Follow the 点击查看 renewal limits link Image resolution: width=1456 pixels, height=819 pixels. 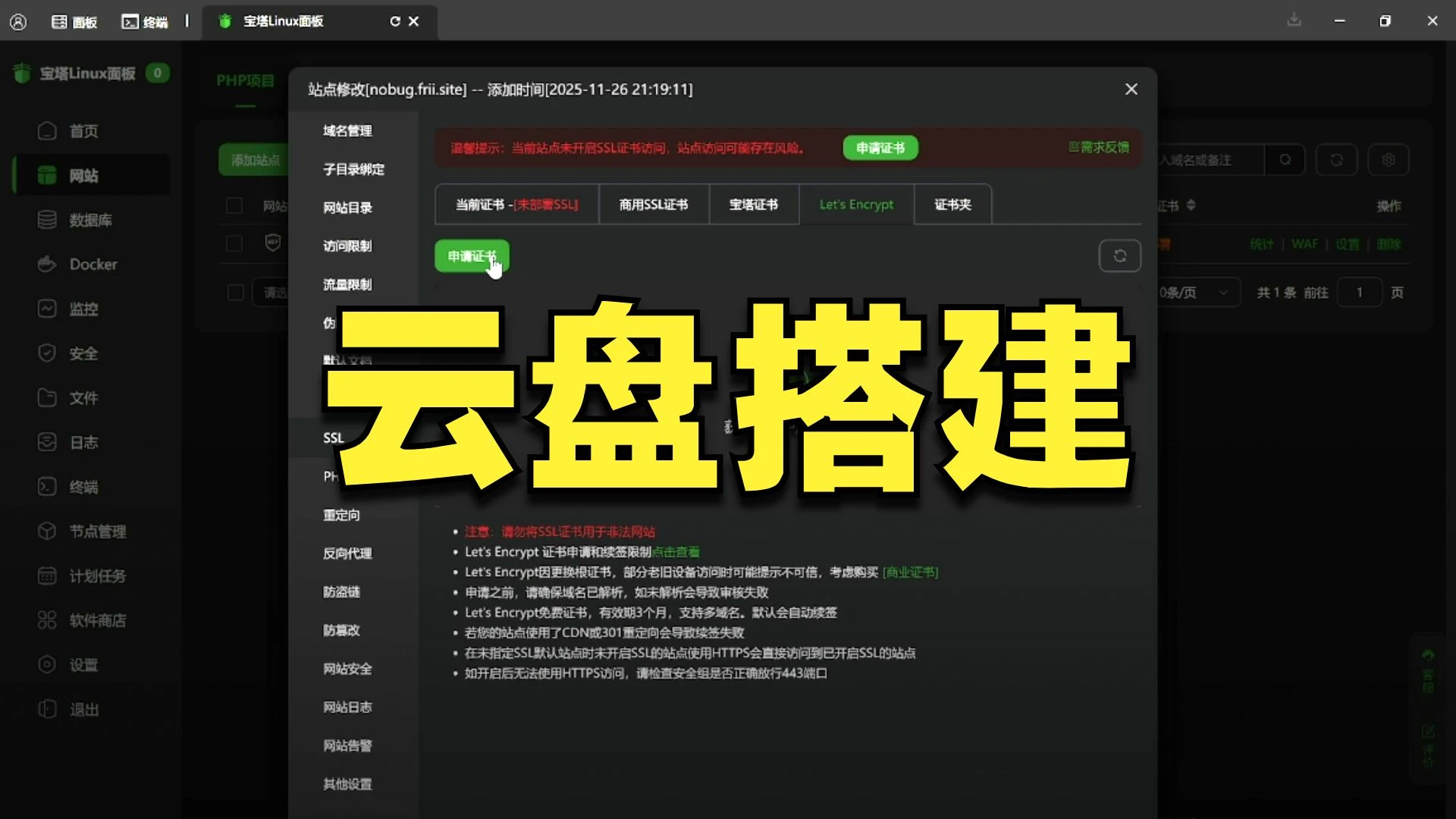coord(676,552)
